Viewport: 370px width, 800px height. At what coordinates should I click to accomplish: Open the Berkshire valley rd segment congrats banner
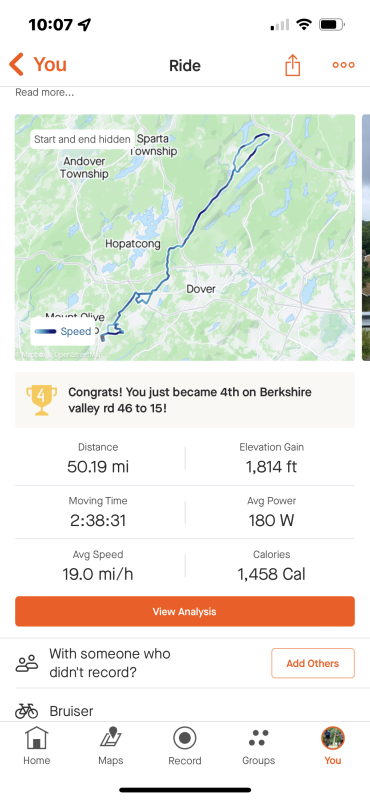(185, 400)
